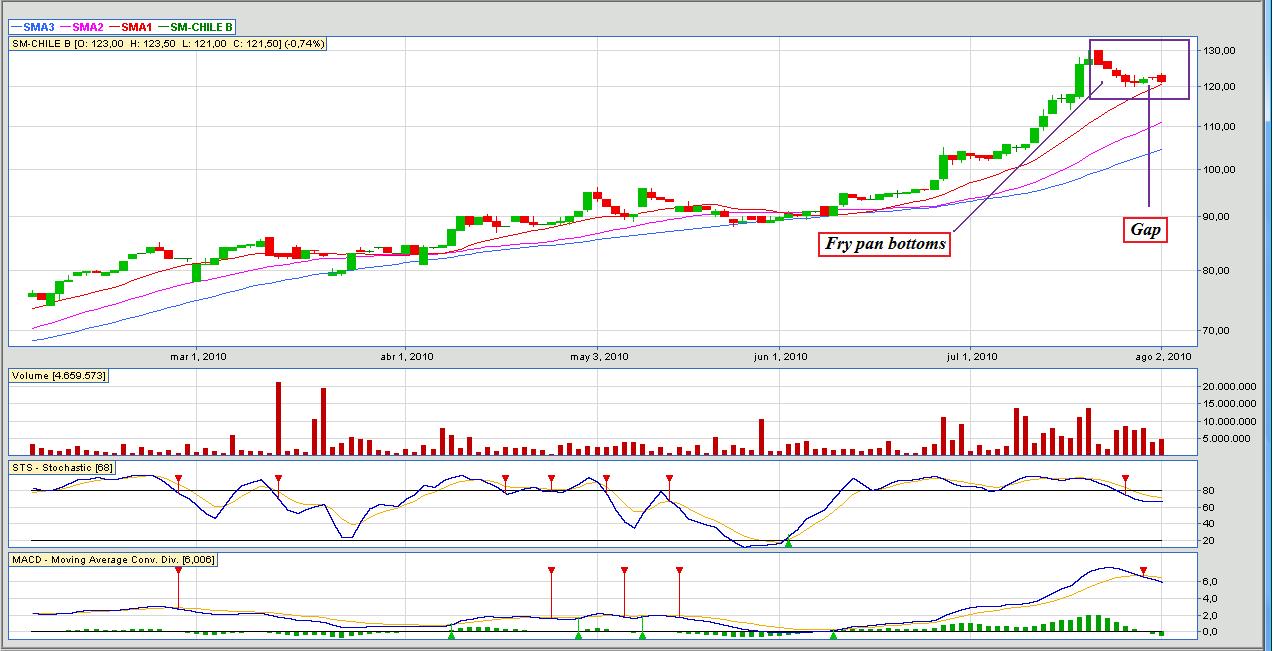Screen dimensions: 1273x651
Task: Click the 'jul 1, 2010' date axis label
Action: point(972,356)
